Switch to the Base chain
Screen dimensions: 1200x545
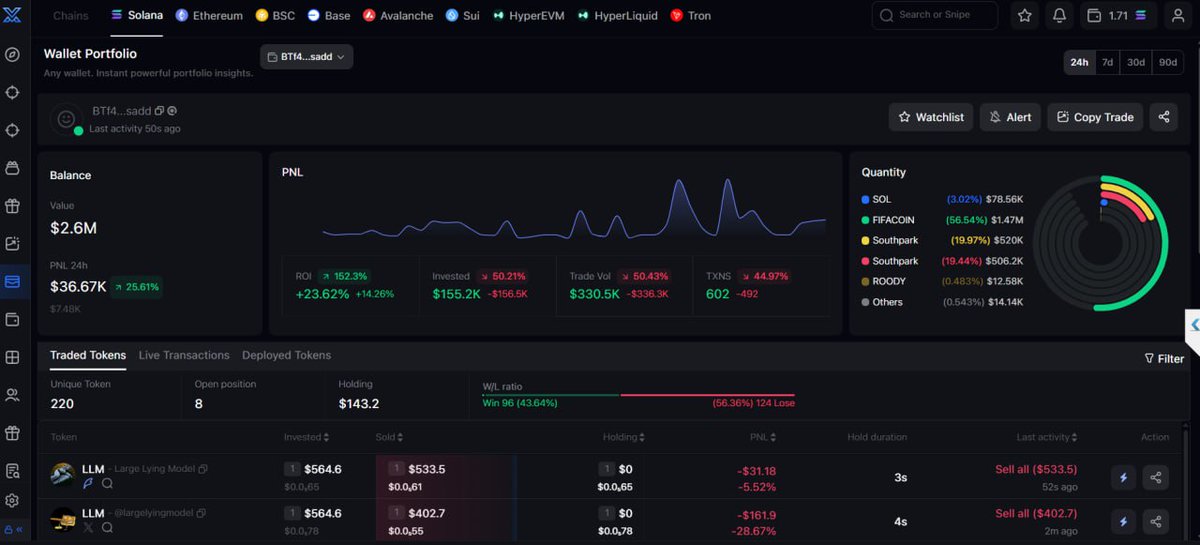pyautogui.click(x=329, y=16)
